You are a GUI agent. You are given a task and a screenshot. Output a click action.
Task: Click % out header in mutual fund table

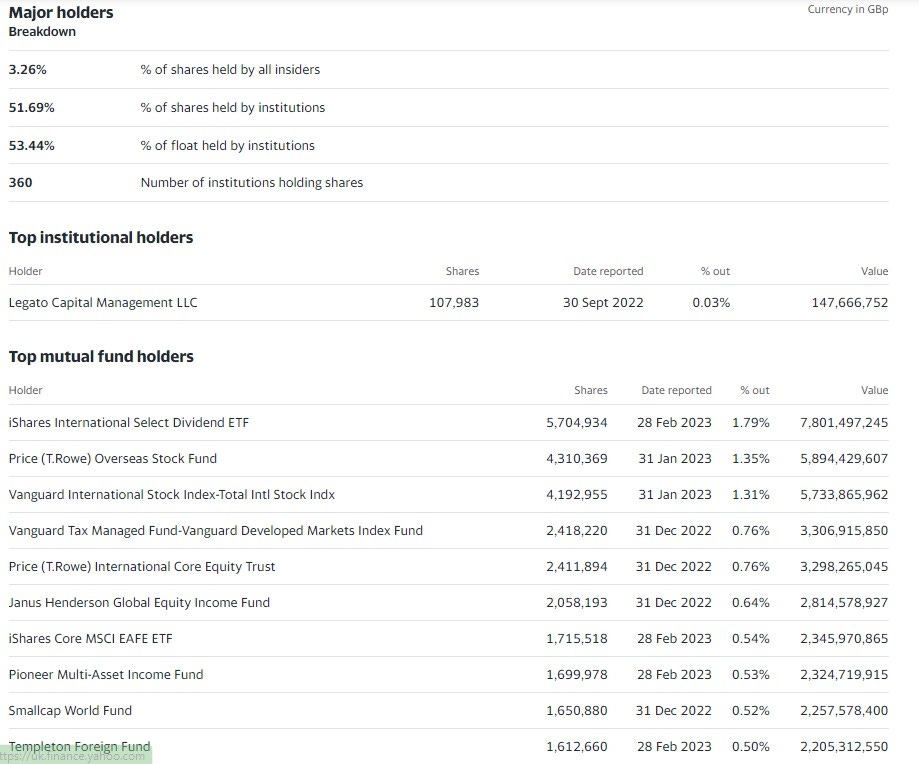(x=755, y=390)
